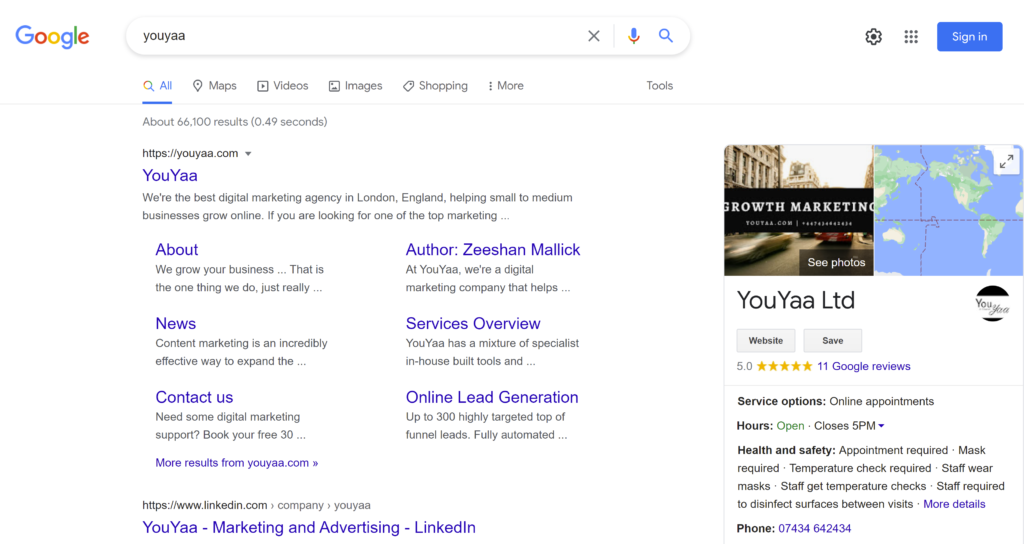Click the Save button in knowledge panel
The image size is (1024, 544).
832,341
